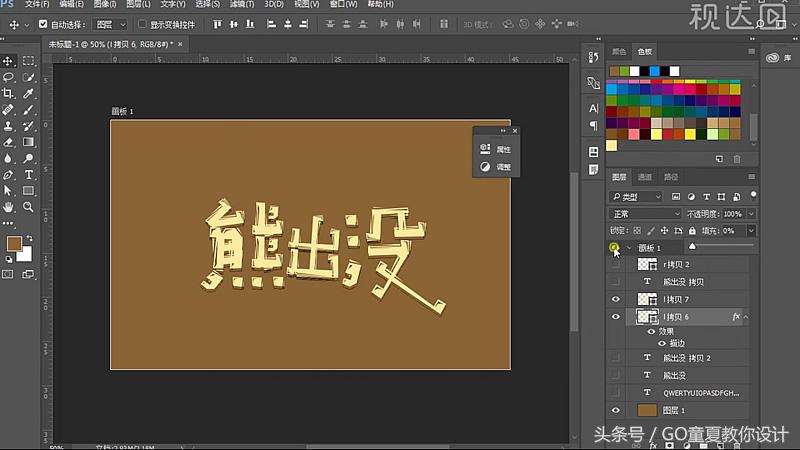Select the Clone Stamp tool
Screen dimensions: 800x450
8,126
